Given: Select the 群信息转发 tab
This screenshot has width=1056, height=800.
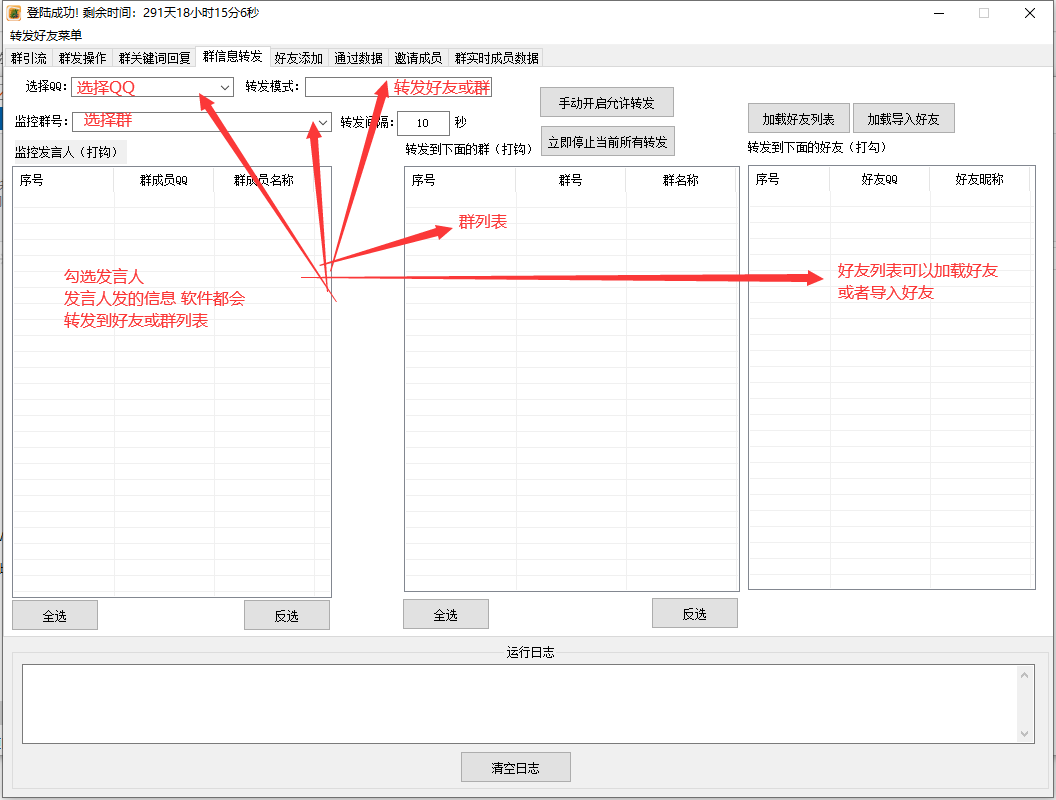Looking at the screenshot, I should (232, 57).
